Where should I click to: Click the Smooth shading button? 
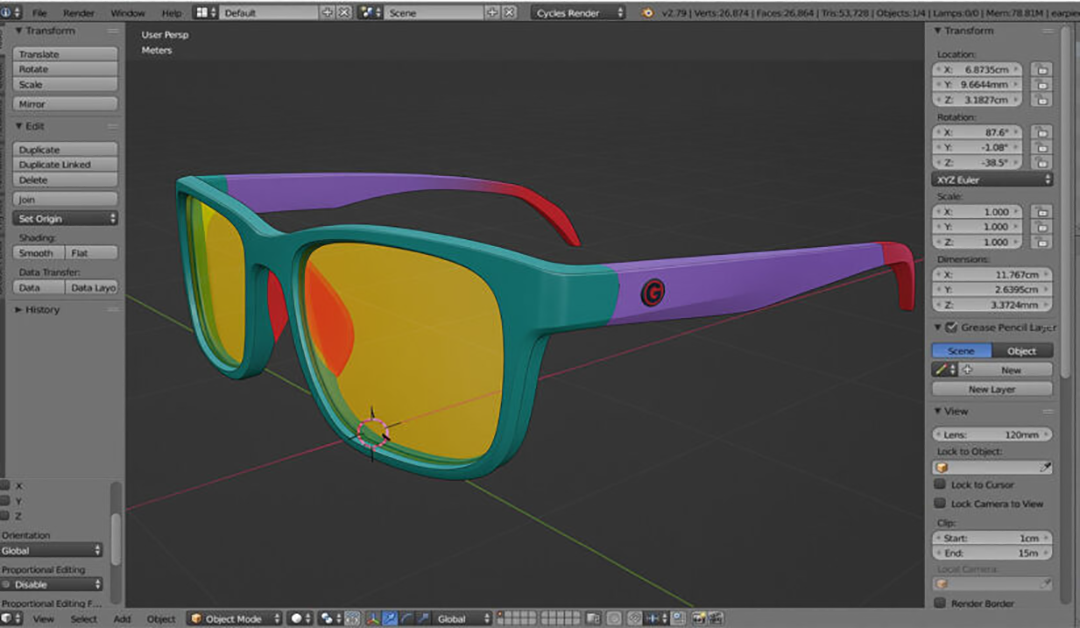(39, 254)
